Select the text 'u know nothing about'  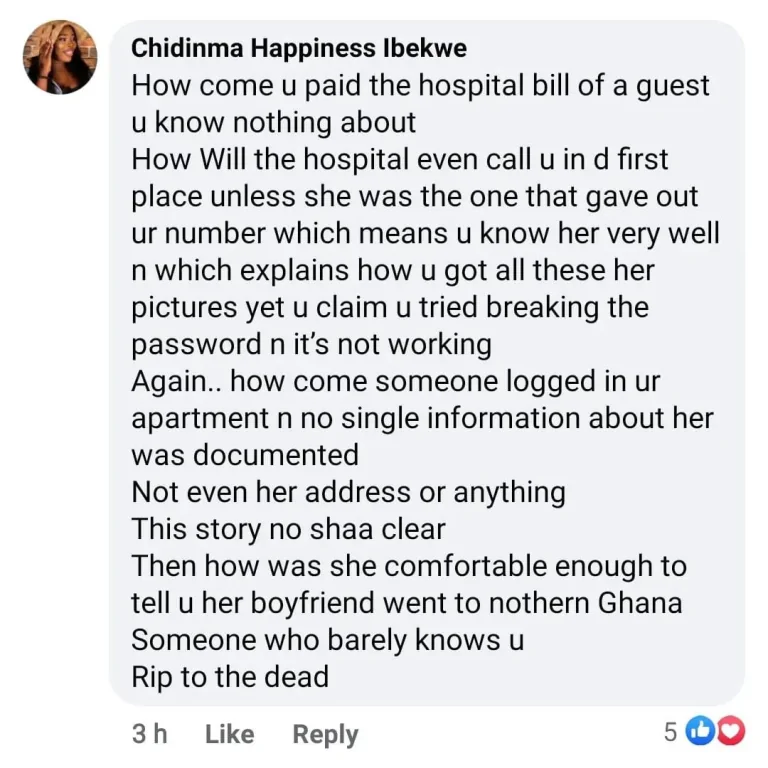tap(273, 123)
